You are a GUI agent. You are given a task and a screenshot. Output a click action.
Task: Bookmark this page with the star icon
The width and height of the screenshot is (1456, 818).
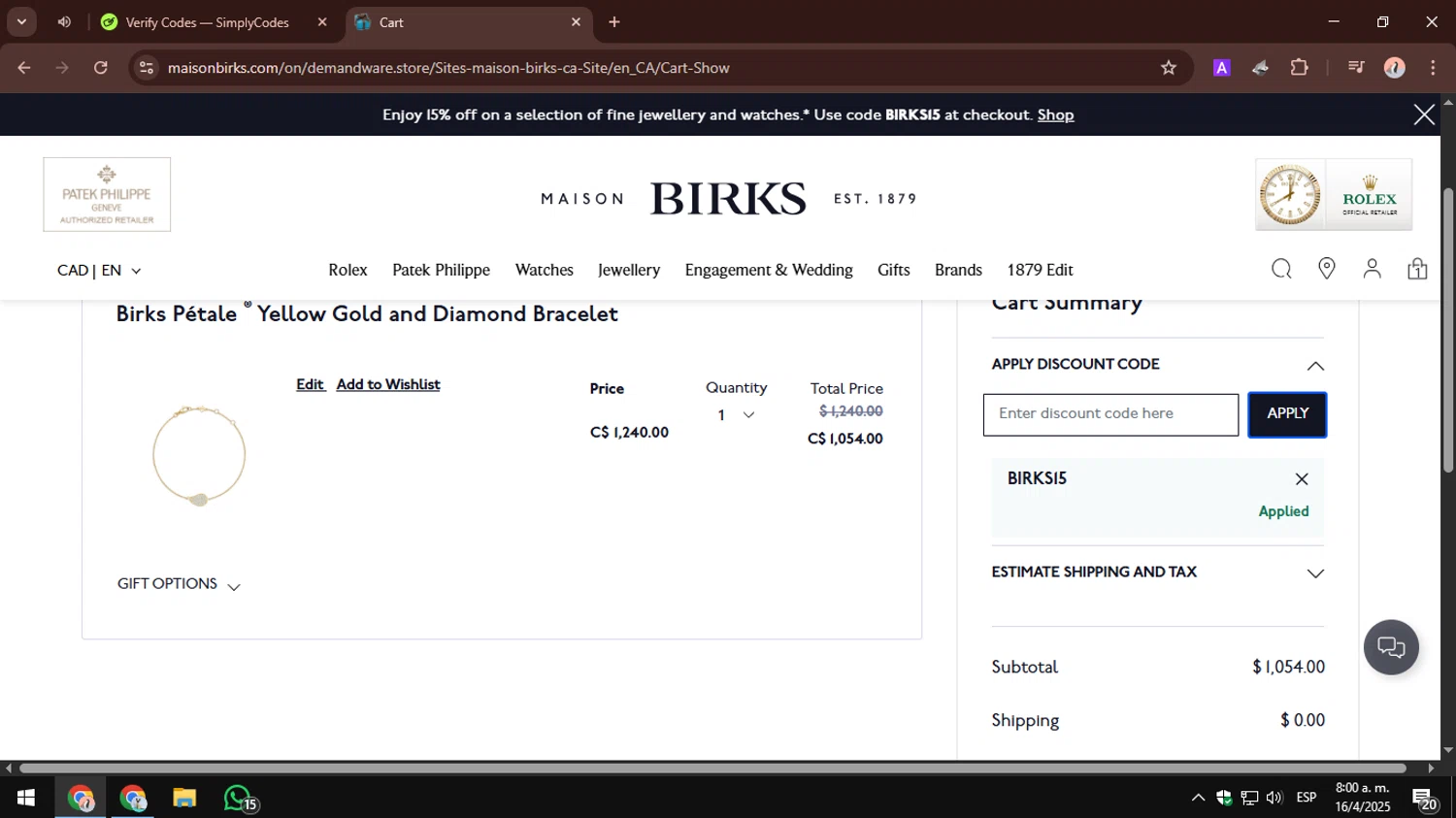tap(1169, 68)
